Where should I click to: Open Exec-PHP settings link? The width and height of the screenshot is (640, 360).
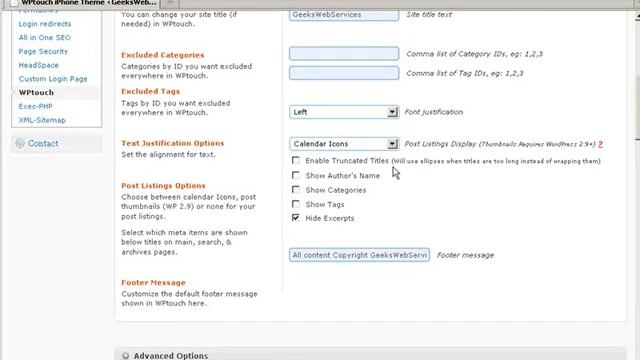click(x=35, y=107)
